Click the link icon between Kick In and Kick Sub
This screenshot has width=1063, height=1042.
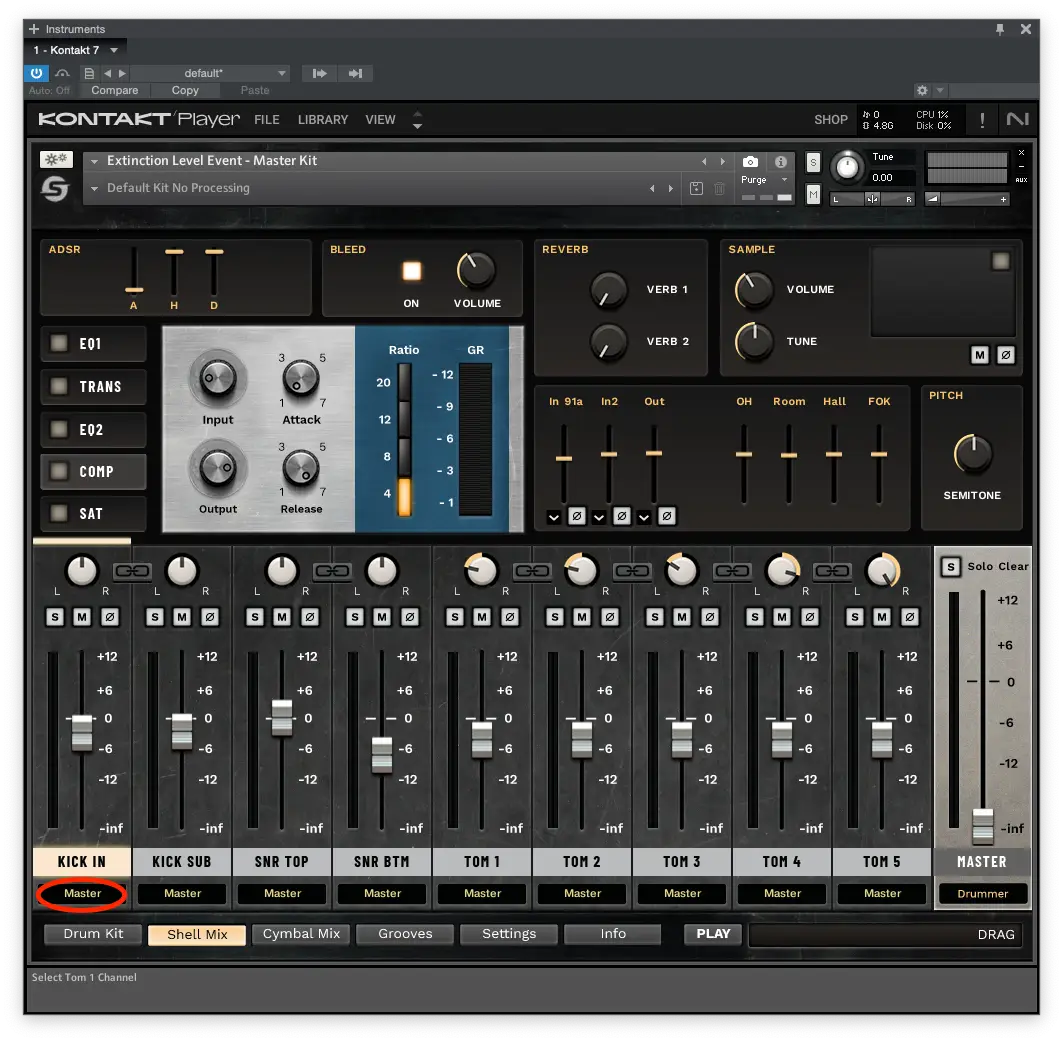point(132,571)
